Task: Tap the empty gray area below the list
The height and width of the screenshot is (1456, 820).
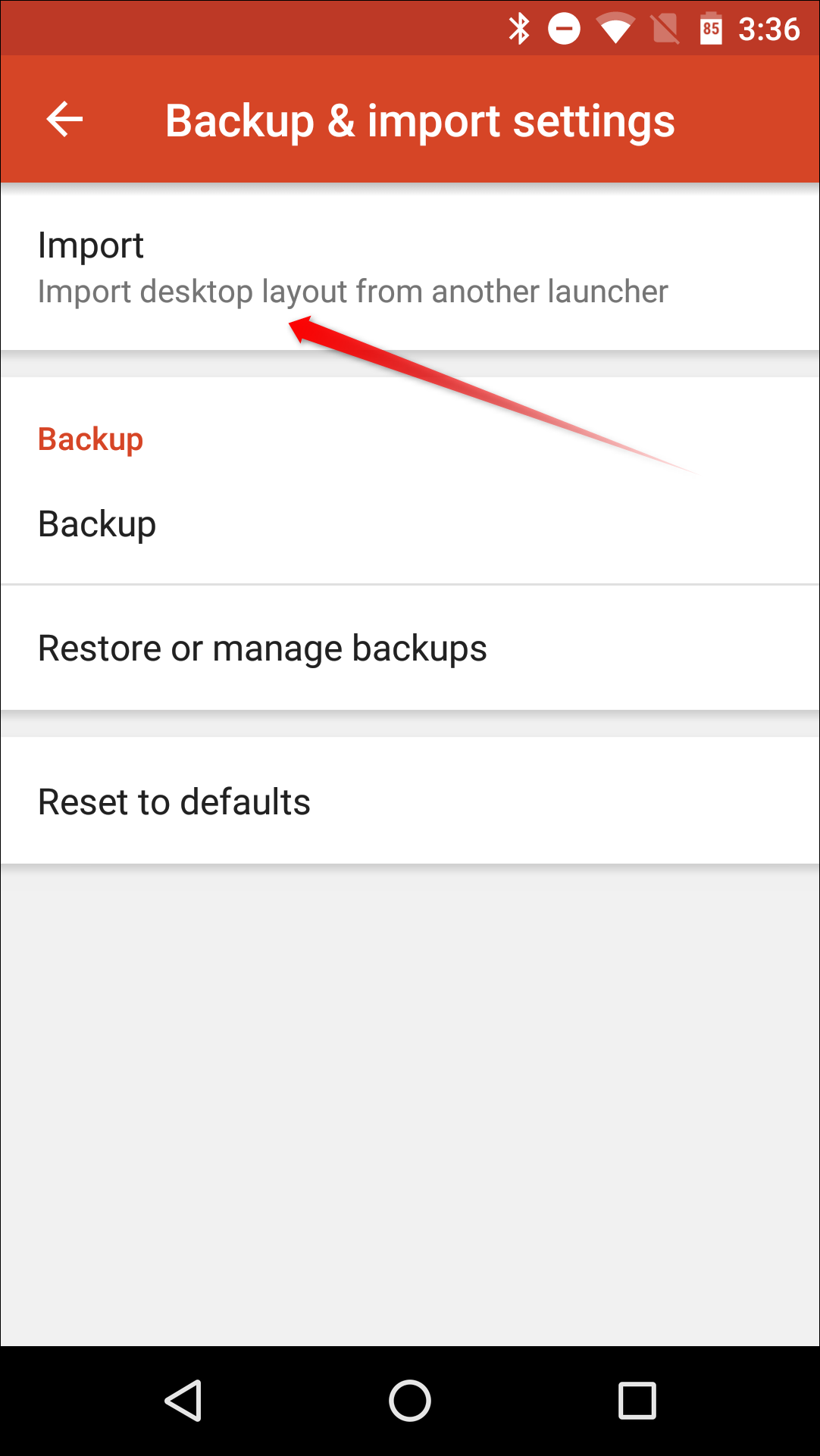Action: [409, 1098]
